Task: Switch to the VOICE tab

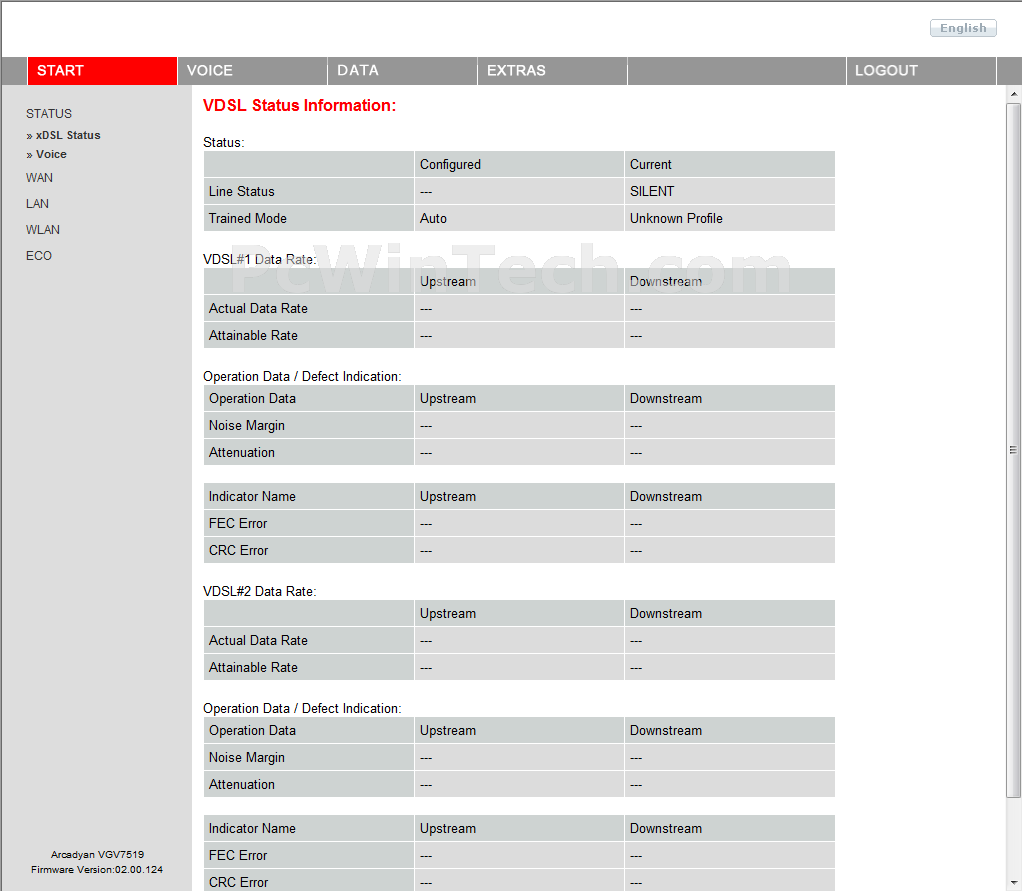Action: [252, 70]
